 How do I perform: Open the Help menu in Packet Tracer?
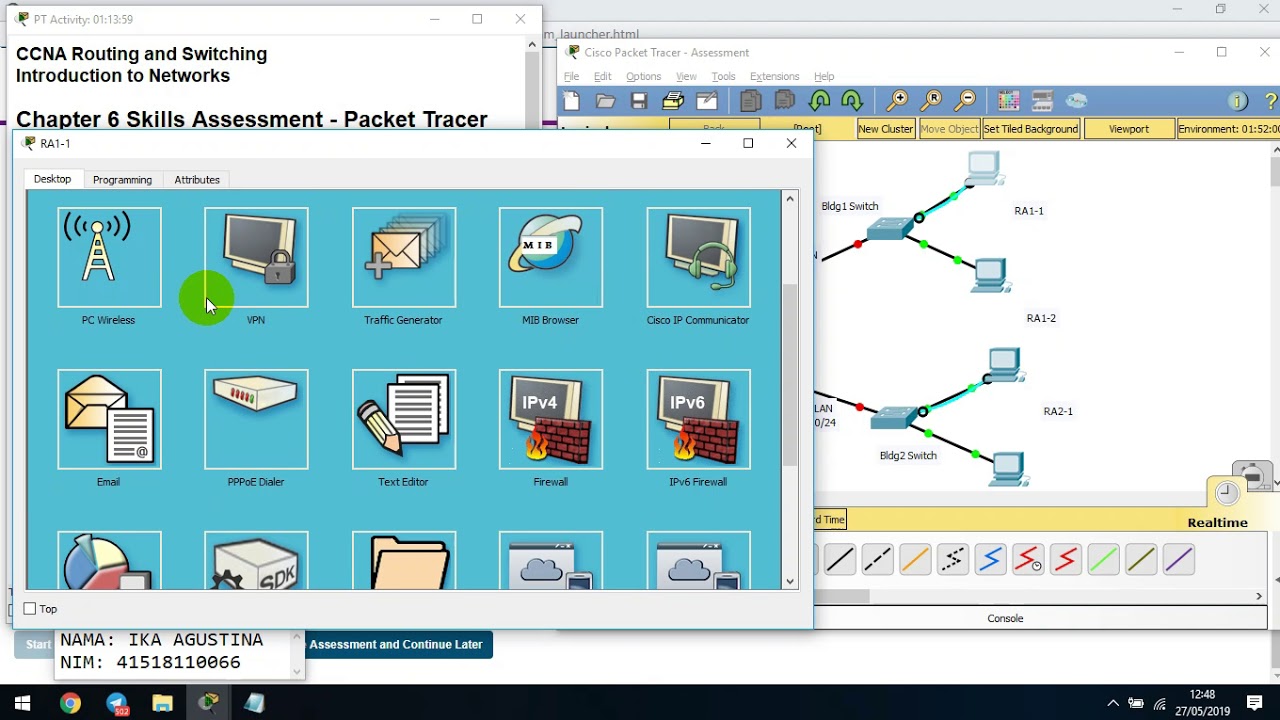824,76
